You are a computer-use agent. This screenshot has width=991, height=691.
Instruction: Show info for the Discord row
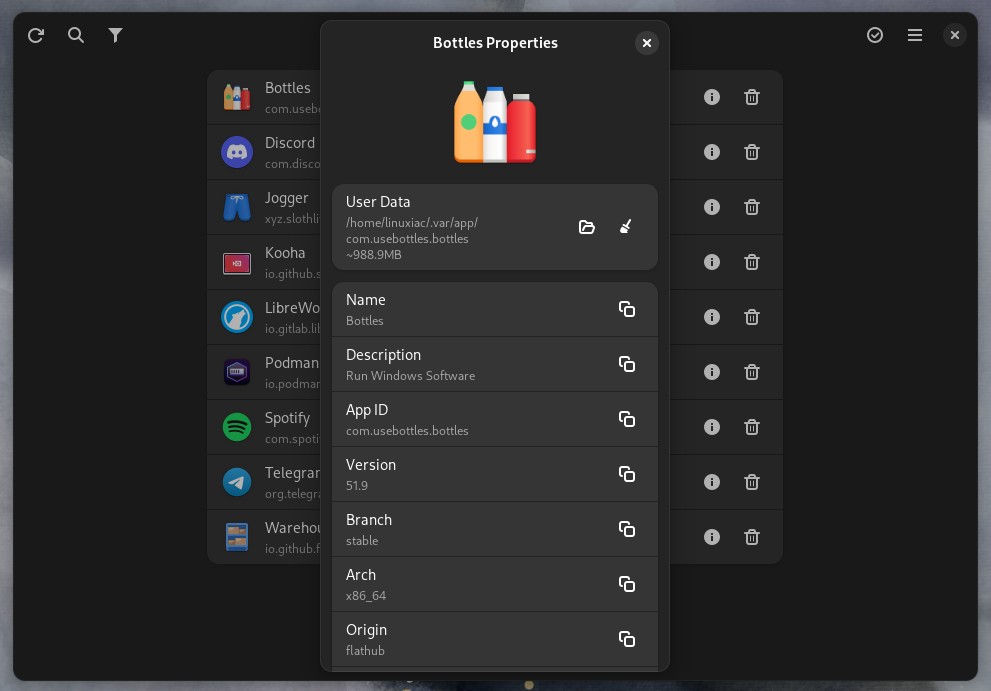click(712, 152)
